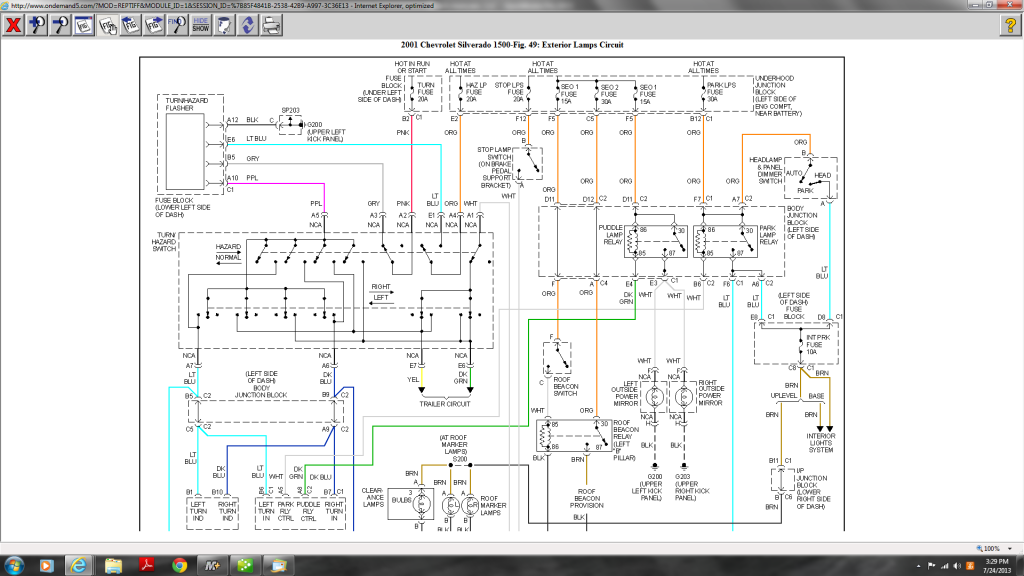This screenshot has width=1024, height=576.
Task: Click the 'TRAILER CIRCUIT' label
Action: [445, 404]
